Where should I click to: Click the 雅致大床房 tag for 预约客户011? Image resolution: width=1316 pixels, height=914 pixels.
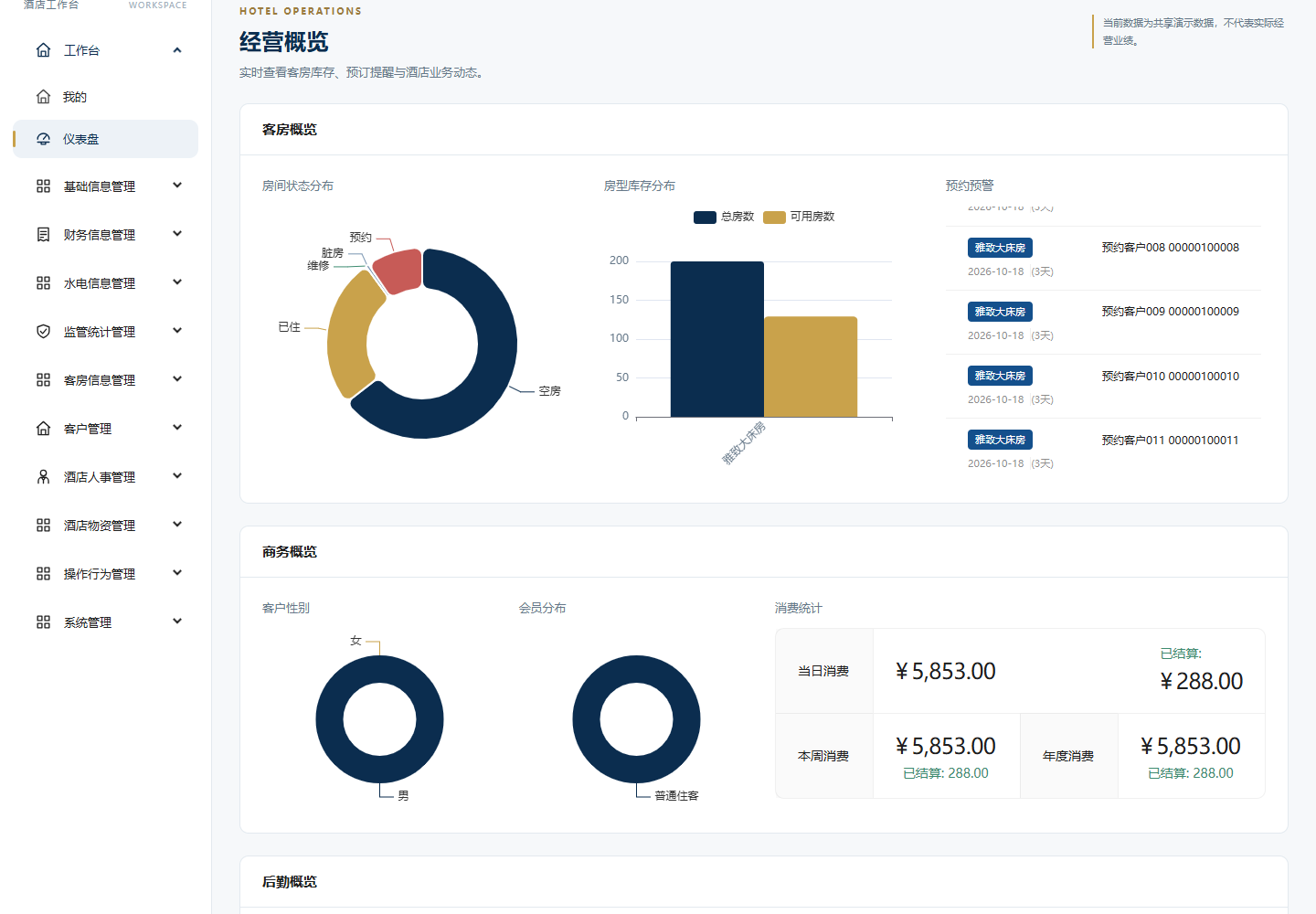(x=1000, y=440)
